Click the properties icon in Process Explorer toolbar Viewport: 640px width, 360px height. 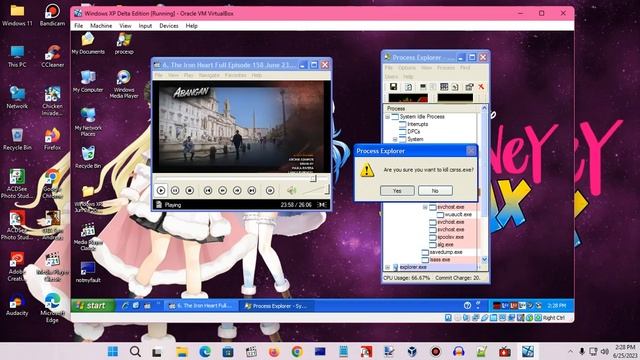tap(469, 87)
